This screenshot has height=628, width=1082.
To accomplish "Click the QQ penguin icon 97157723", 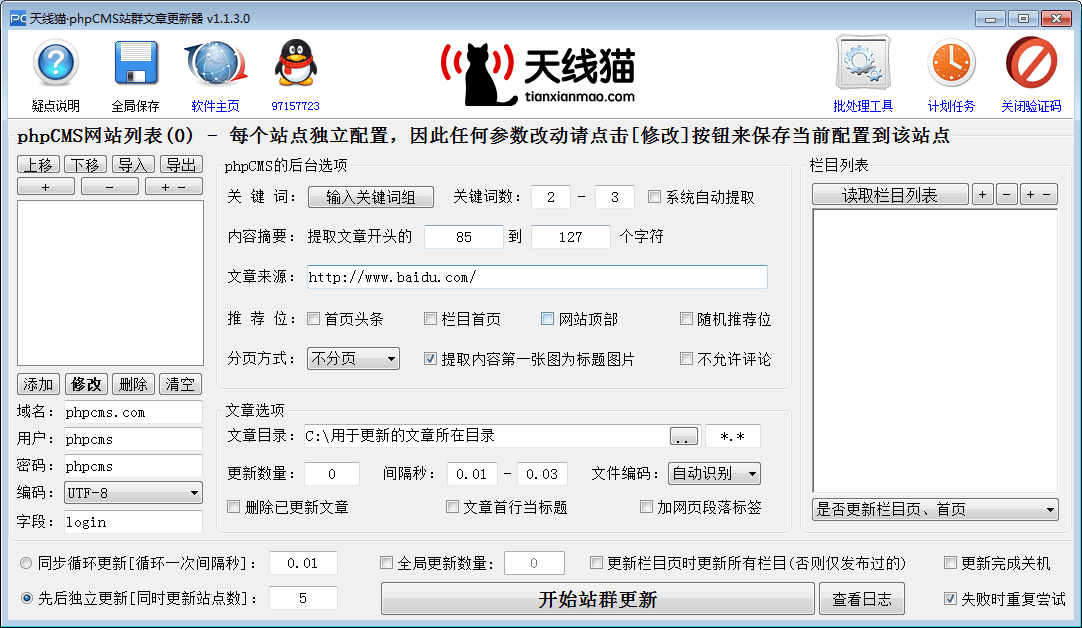I will [x=295, y=63].
